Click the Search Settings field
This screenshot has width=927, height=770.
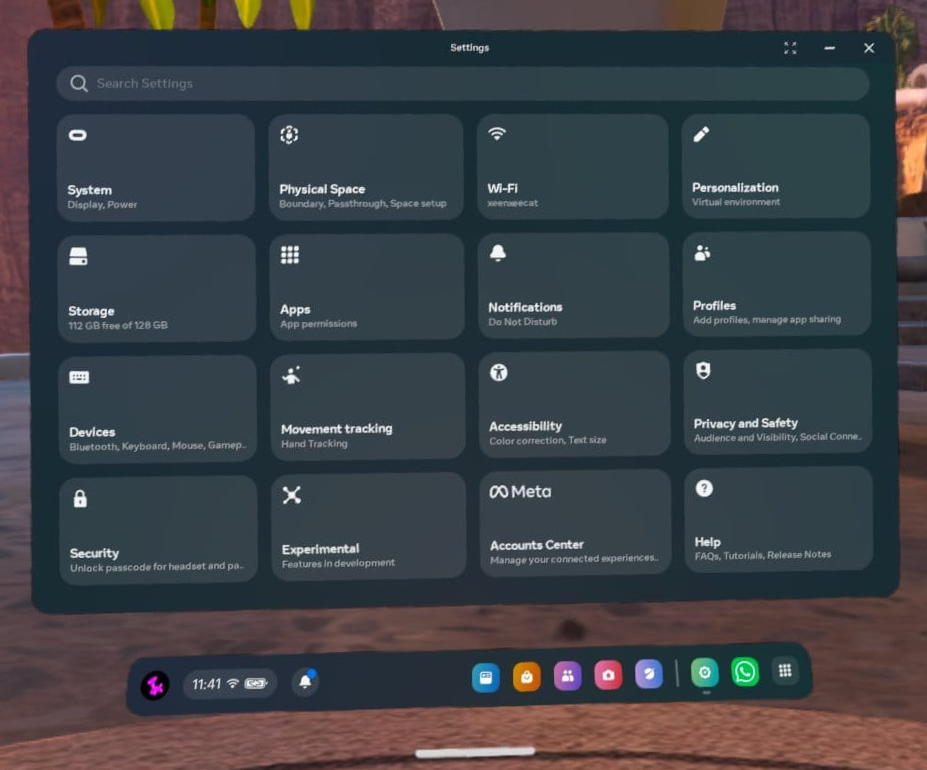click(462, 84)
